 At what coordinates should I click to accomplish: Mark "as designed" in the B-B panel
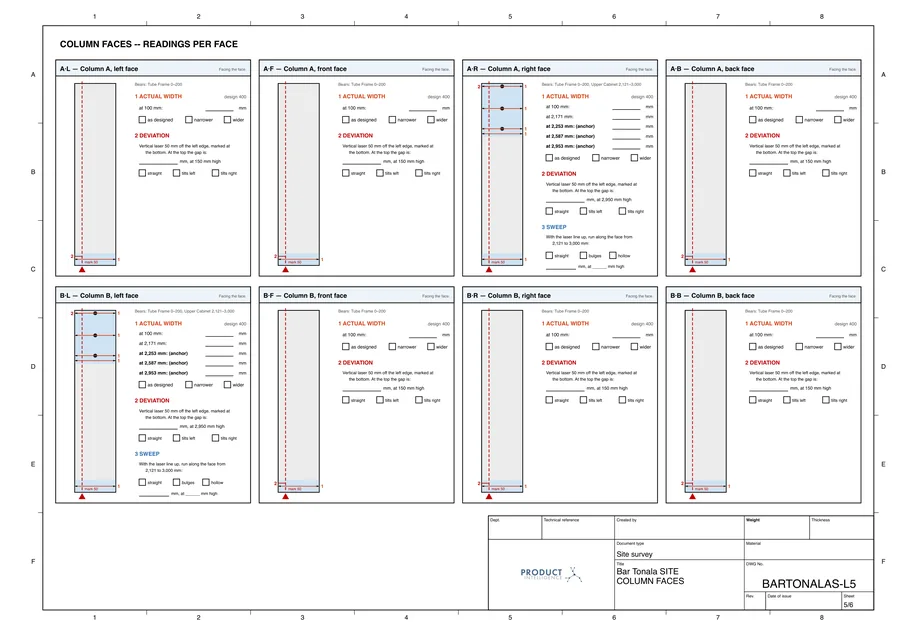pyautogui.click(x=752, y=346)
